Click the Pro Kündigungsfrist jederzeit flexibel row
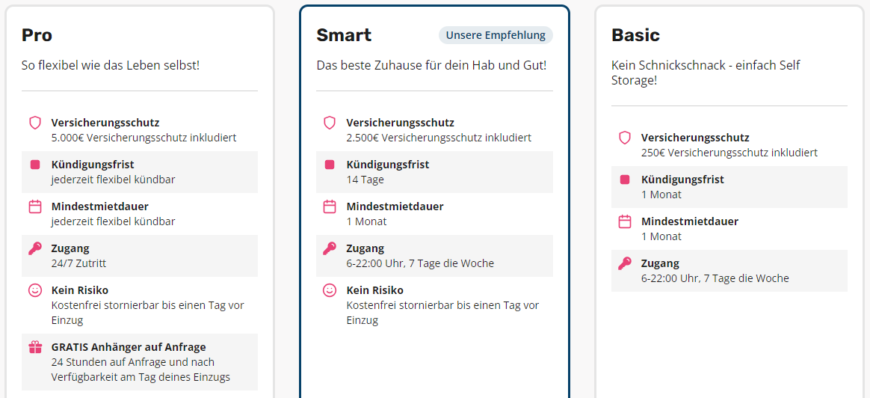 (140, 172)
